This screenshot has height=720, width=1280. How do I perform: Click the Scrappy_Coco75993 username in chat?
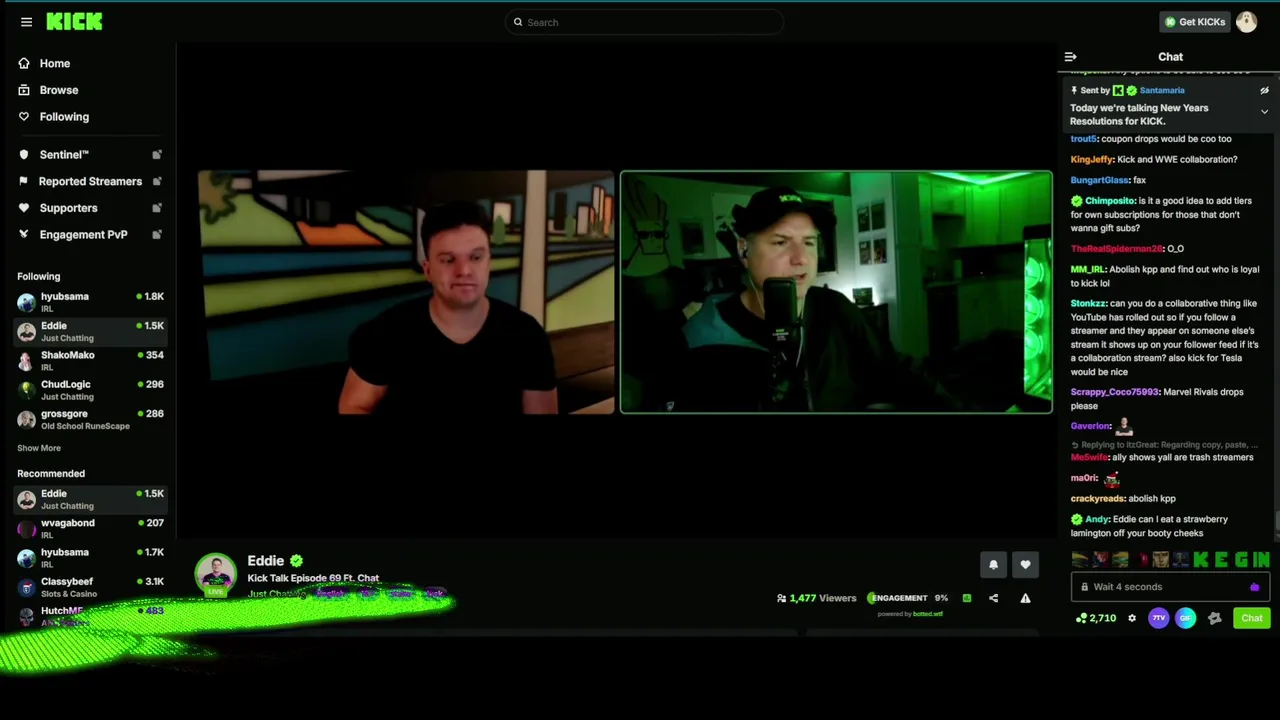click(x=1115, y=392)
